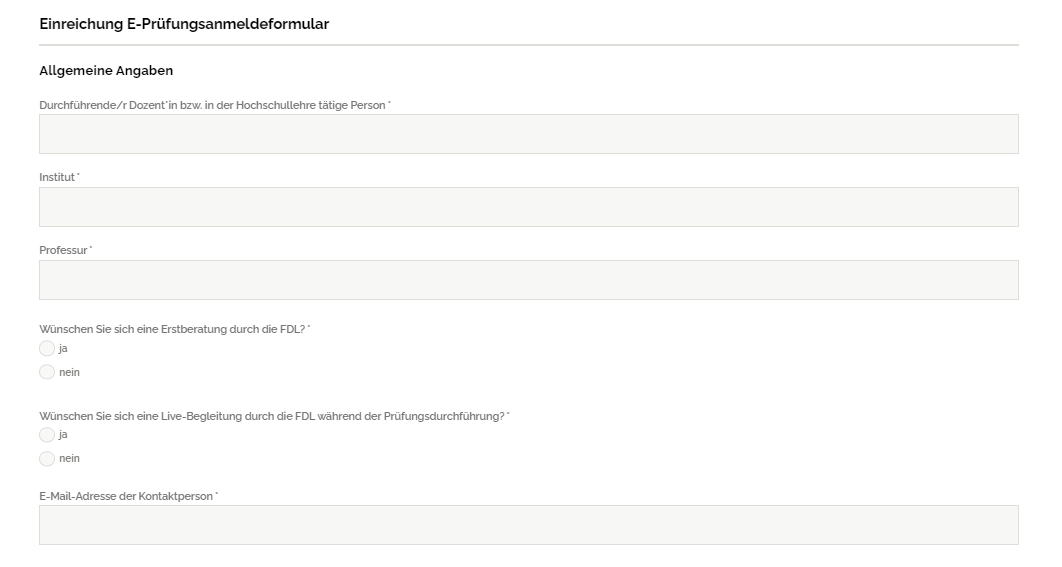Click the 'ja' text label under Erstberatung question
Screen dimensions: 1062x567
[x=63, y=349]
